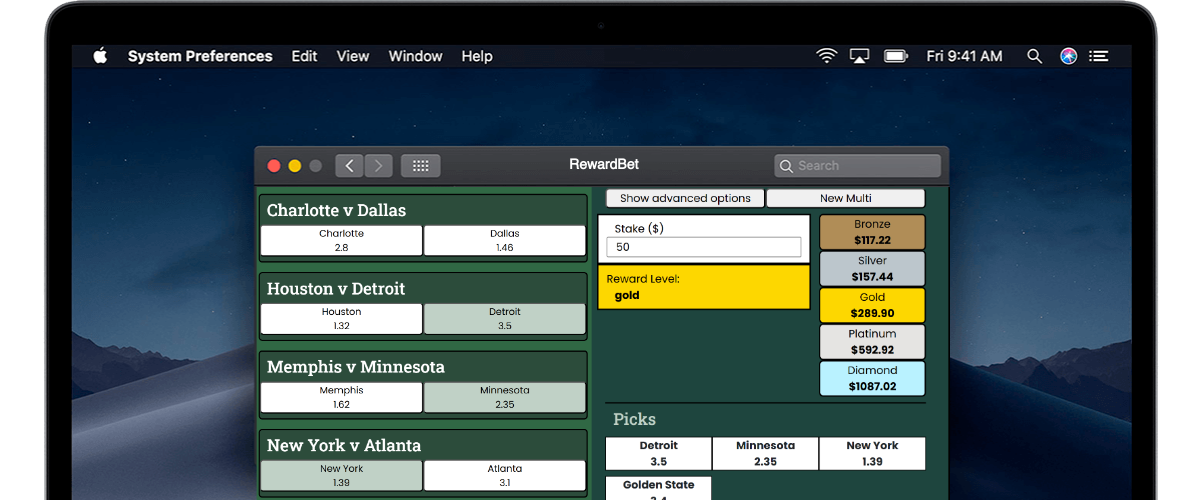This screenshot has height=500, width=1200.
Task: Open the View menu
Action: [353, 56]
